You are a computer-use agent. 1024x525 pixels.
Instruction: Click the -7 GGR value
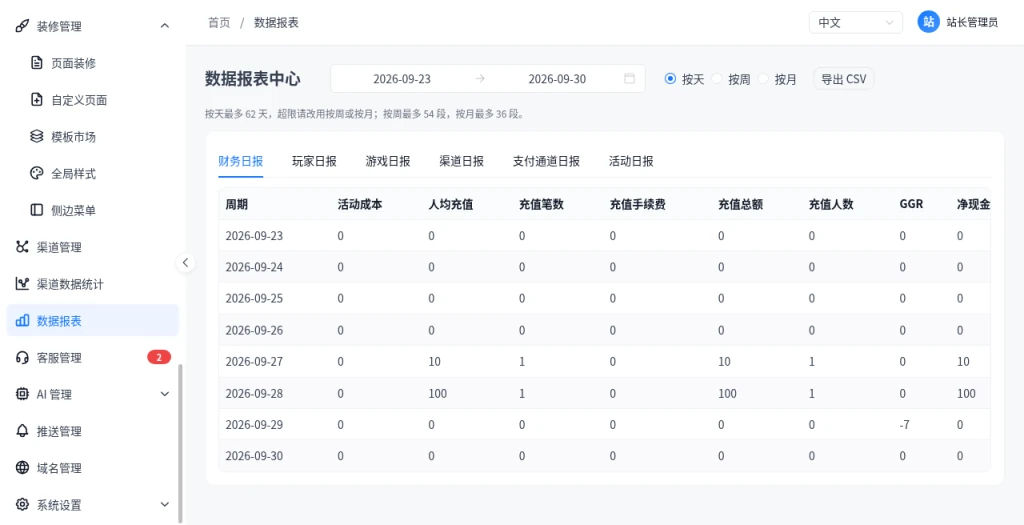(x=904, y=425)
